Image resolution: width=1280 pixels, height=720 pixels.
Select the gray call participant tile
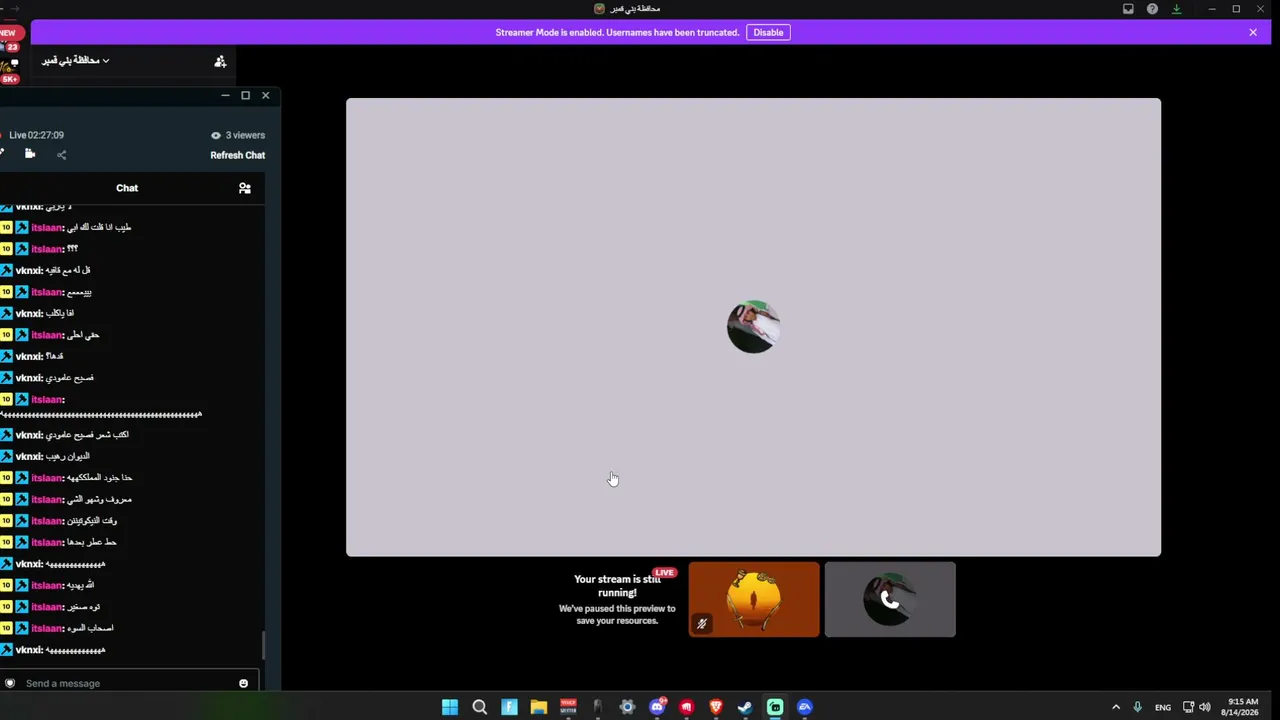click(890, 599)
